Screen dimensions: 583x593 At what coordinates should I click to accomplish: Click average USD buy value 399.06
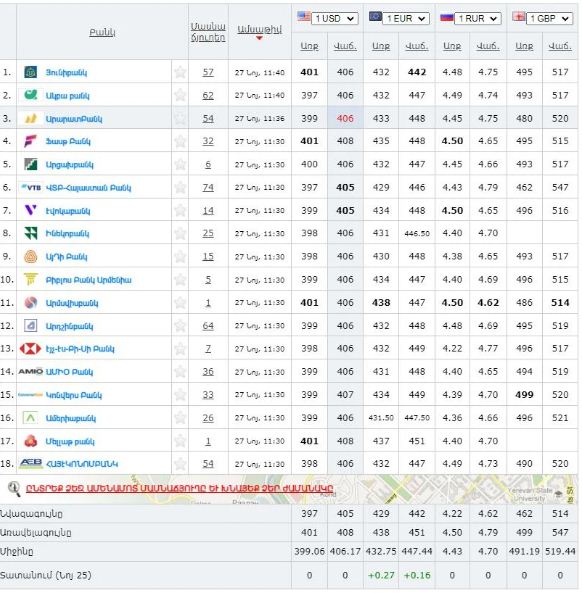point(309,551)
